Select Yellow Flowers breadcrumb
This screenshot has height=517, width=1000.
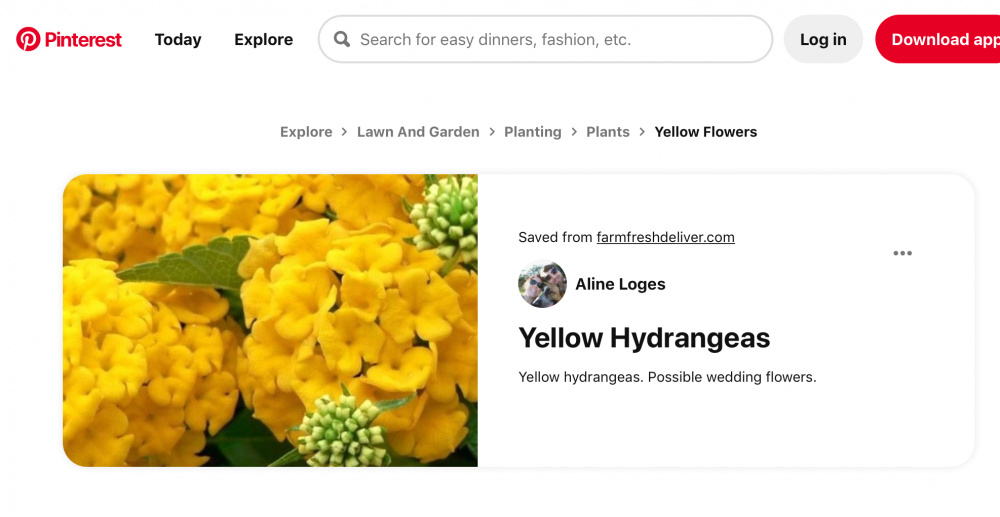pos(705,132)
